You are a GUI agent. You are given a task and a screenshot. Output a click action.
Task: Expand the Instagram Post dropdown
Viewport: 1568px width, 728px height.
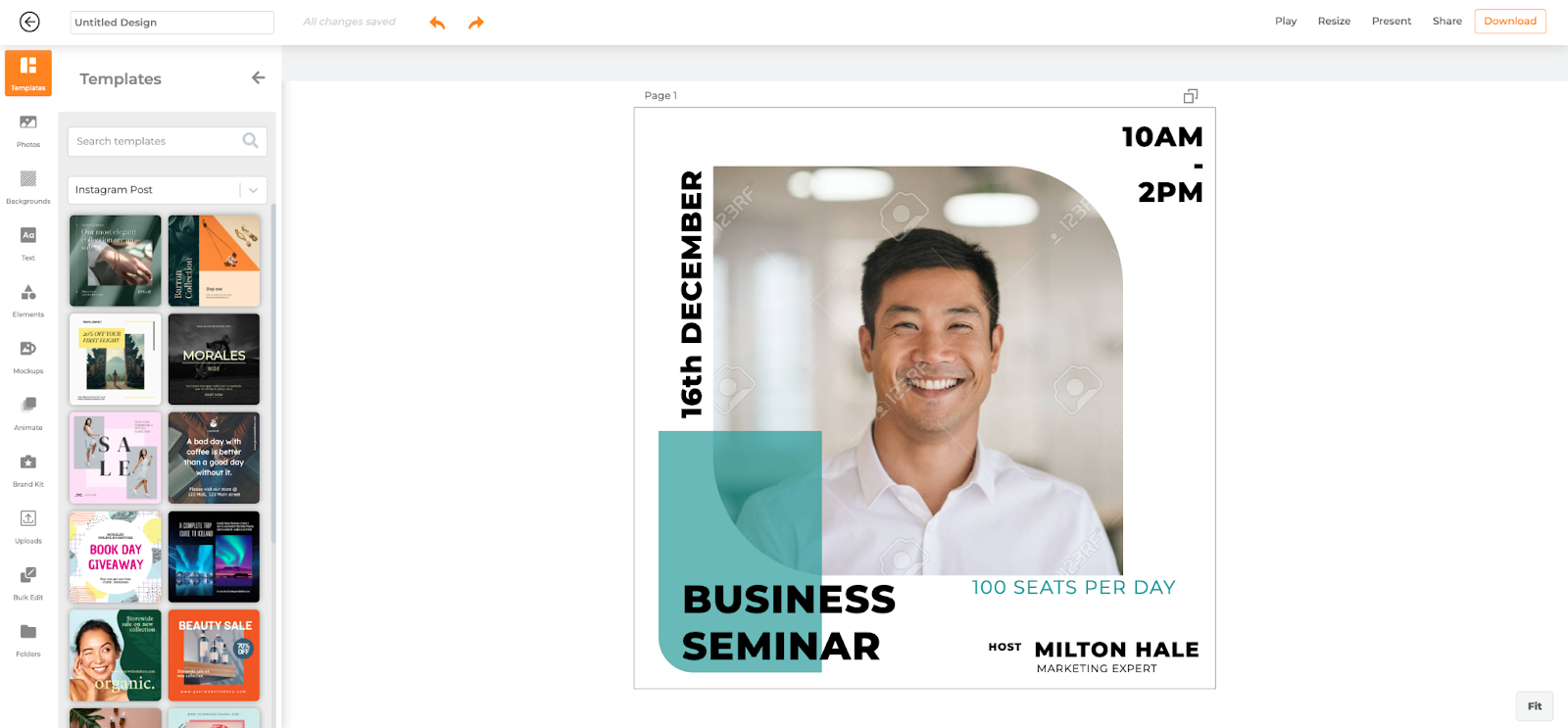click(x=253, y=190)
